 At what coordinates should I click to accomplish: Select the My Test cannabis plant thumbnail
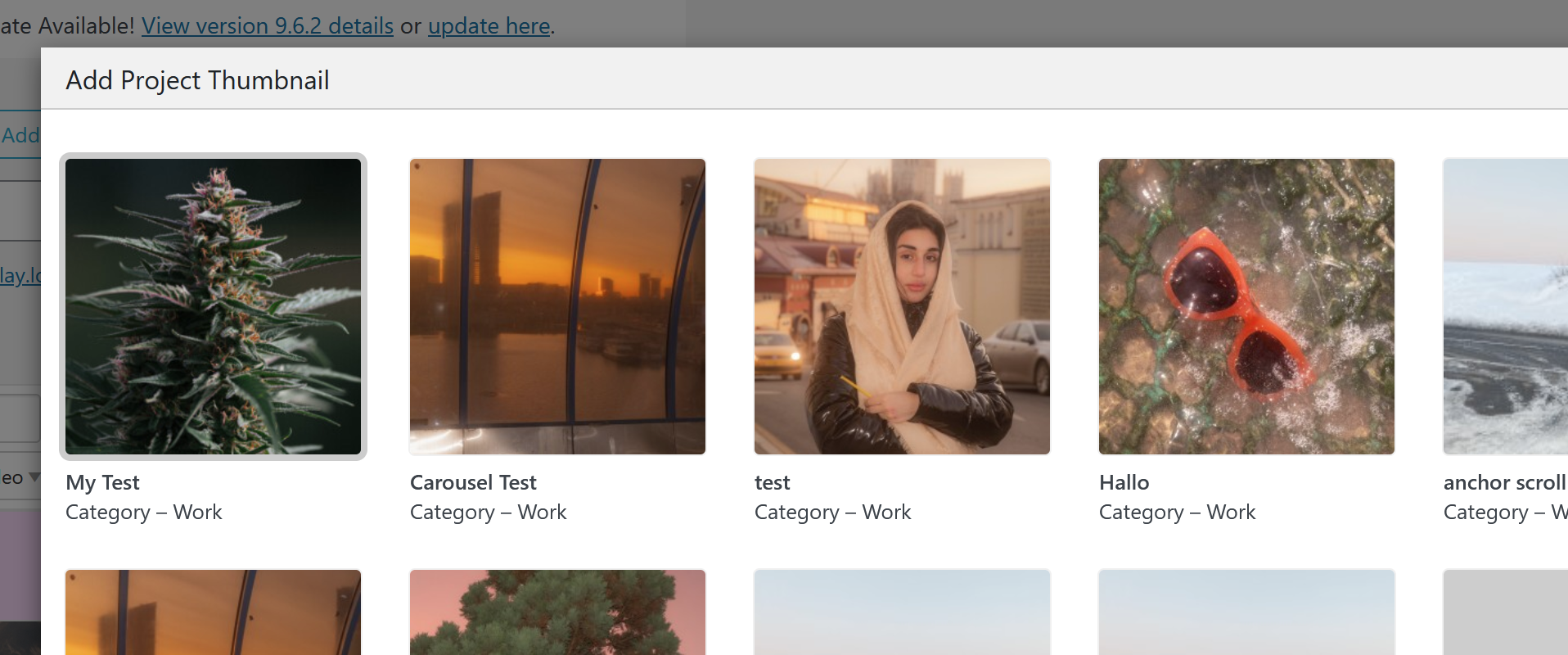pos(213,306)
